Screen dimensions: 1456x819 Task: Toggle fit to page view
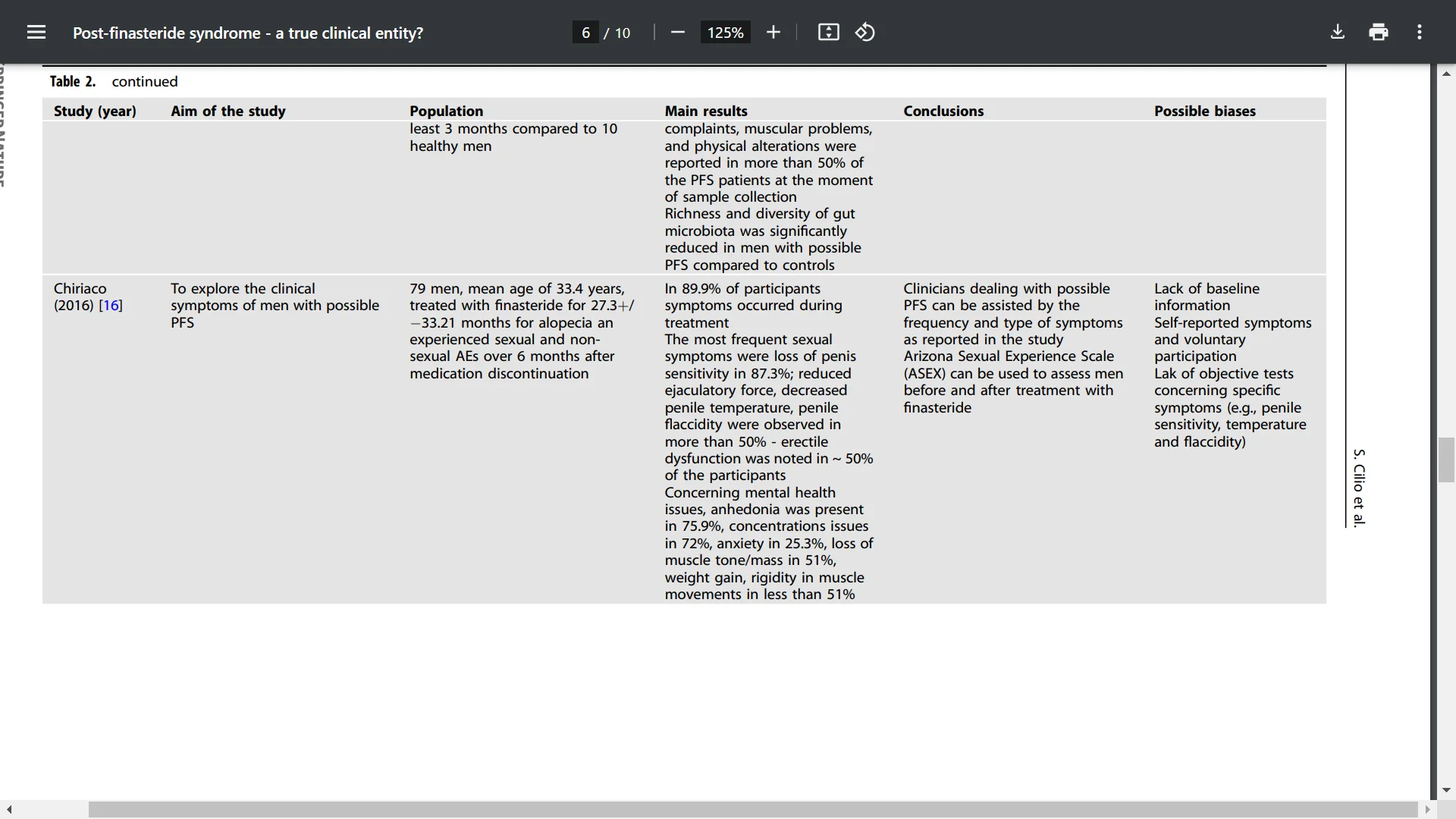tap(829, 33)
